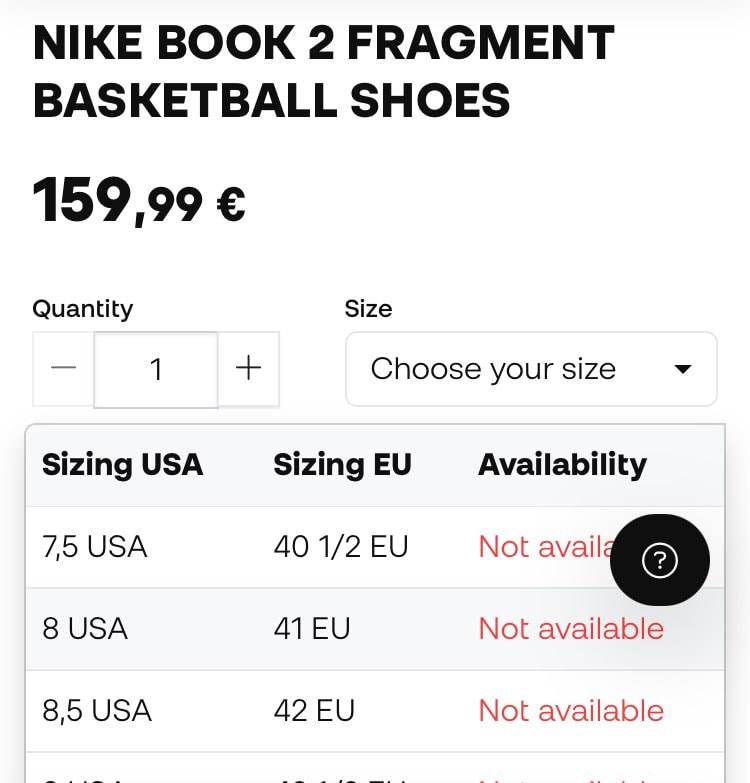Increase quantity with the plus button
This screenshot has height=783, width=750.
point(248,369)
